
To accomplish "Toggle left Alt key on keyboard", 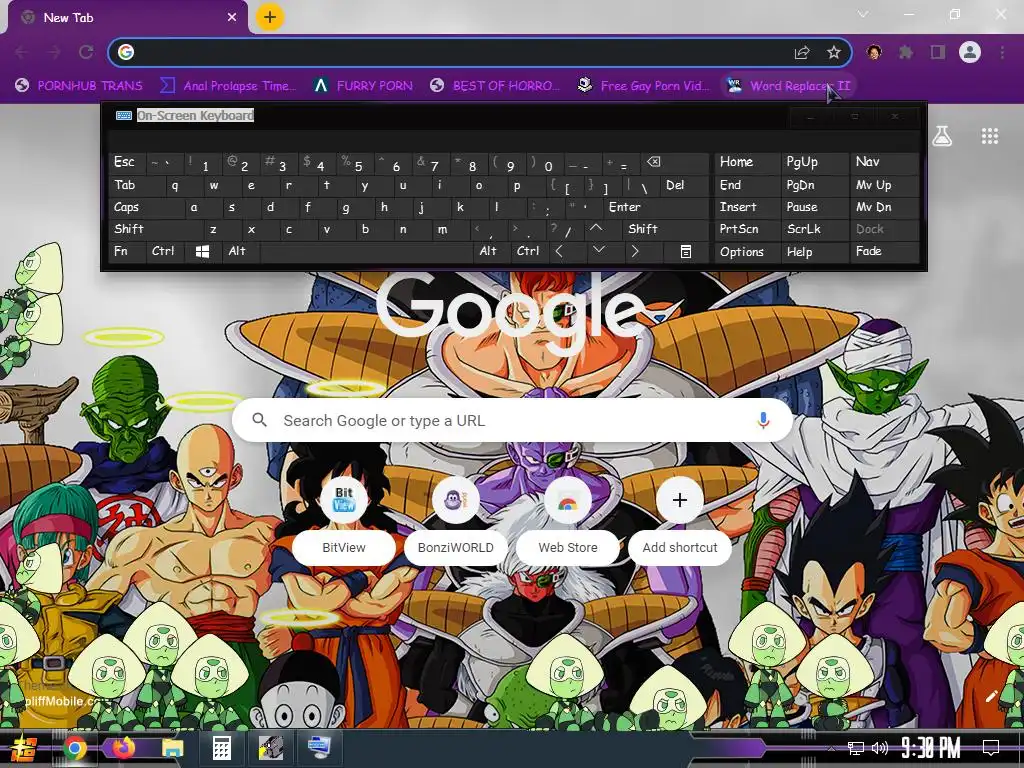I will 241,251.
